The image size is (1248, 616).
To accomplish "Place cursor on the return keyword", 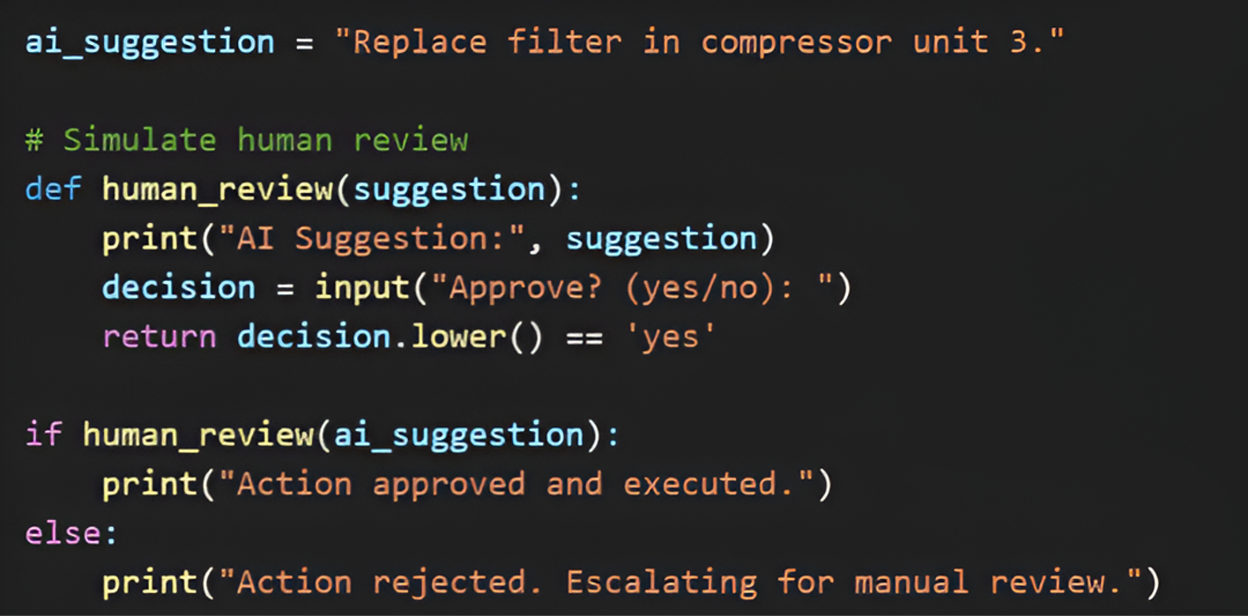I will 158,336.
